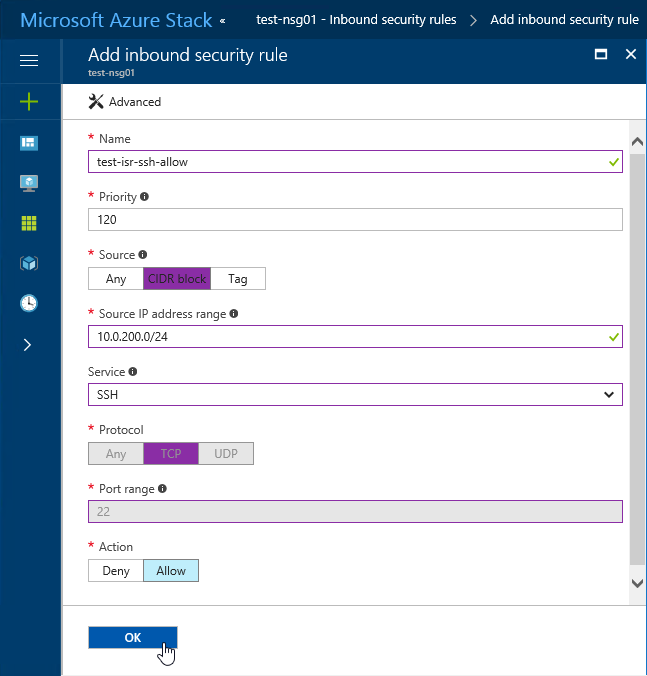The height and width of the screenshot is (676, 647).
Task: Click the blade's vertical scrollbar thumb
Action: coord(637,359)
